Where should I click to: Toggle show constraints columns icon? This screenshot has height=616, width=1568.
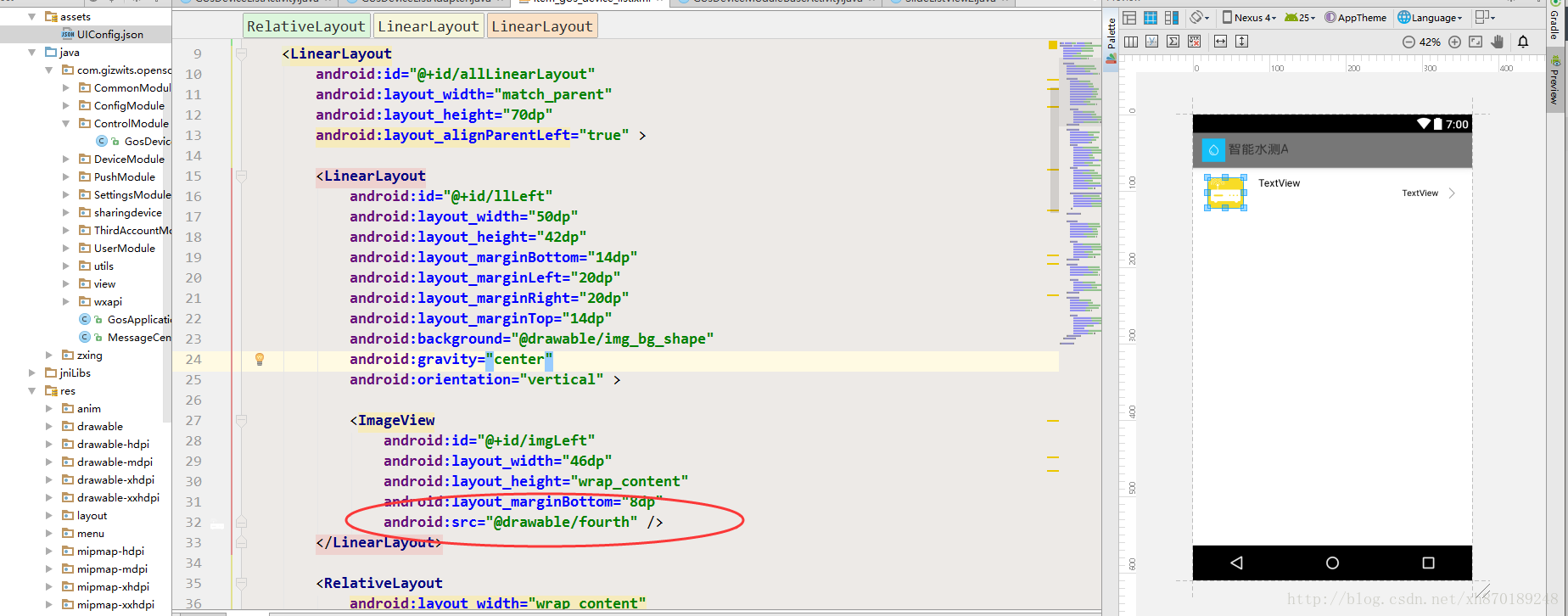coord(1130,42)
